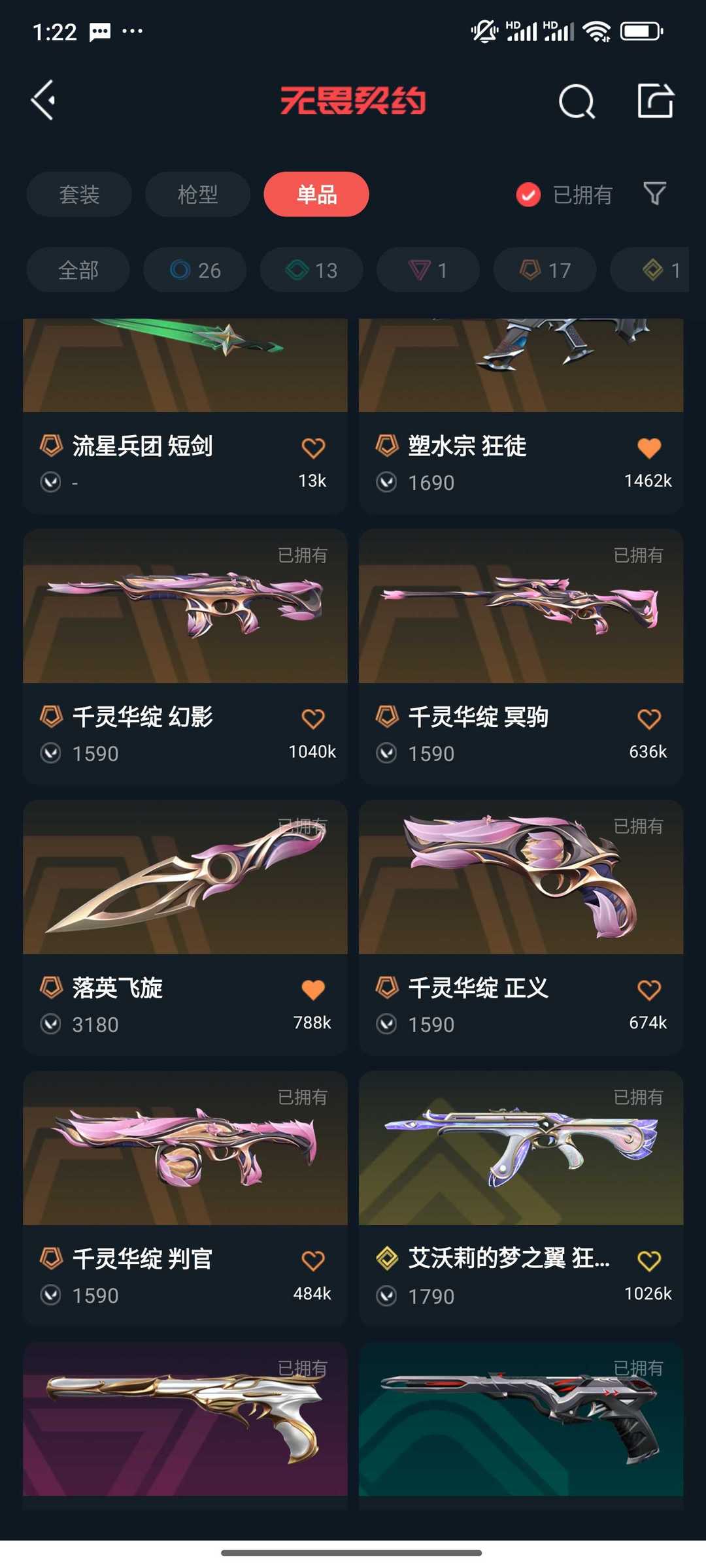Like 千灵华绽 幻影 via heart icon

coord(313,719)
